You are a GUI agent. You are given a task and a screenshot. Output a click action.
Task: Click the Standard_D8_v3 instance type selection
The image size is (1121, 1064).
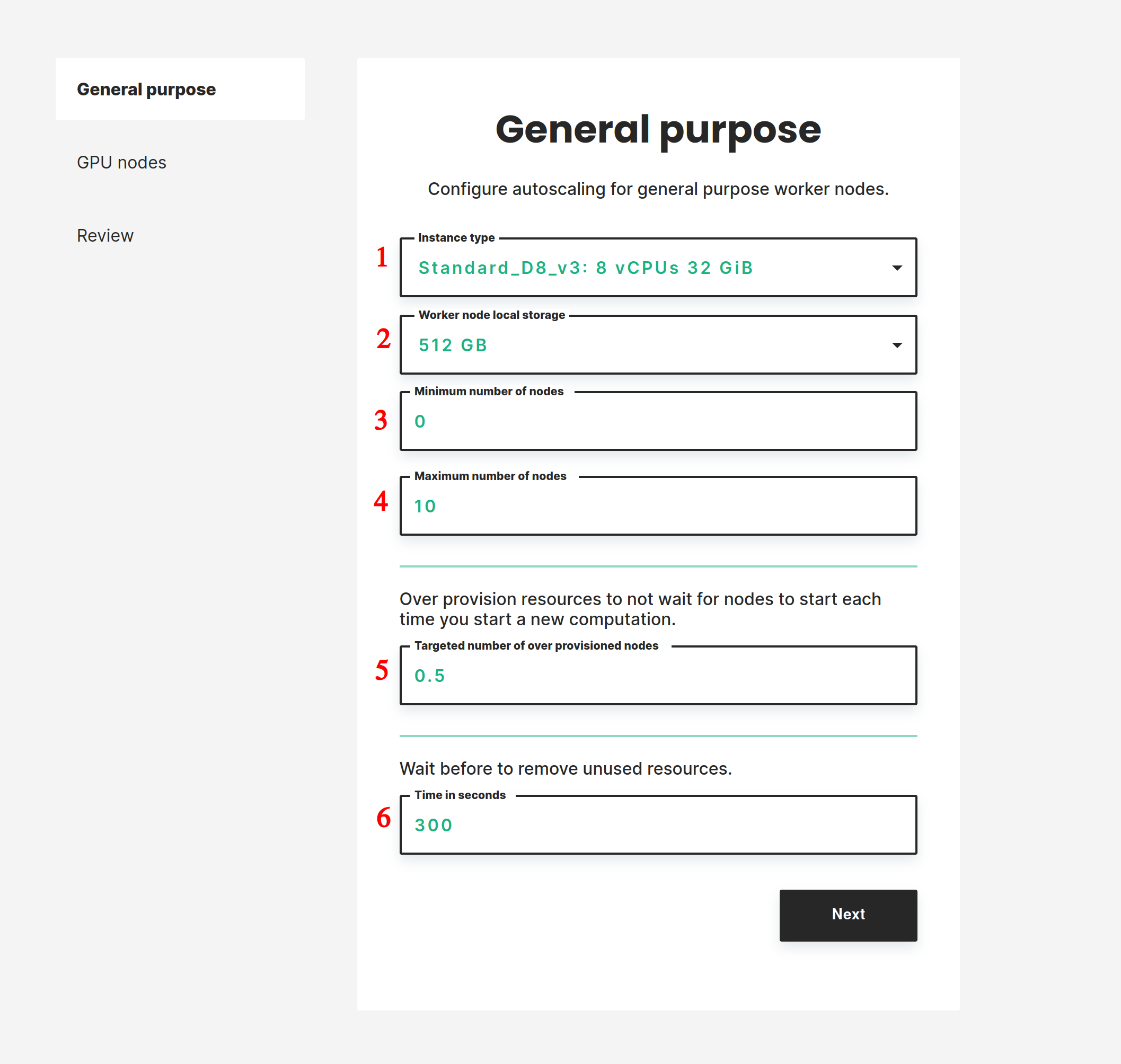tap(586, 268)
